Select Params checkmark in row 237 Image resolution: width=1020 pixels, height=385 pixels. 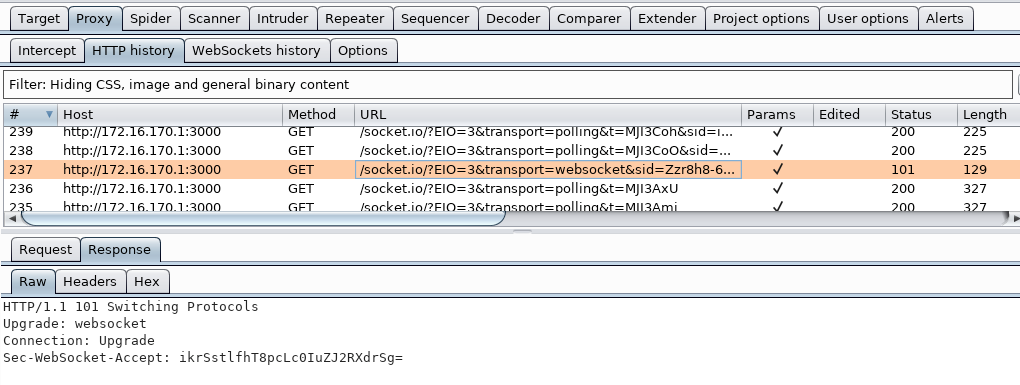[777, 170]
